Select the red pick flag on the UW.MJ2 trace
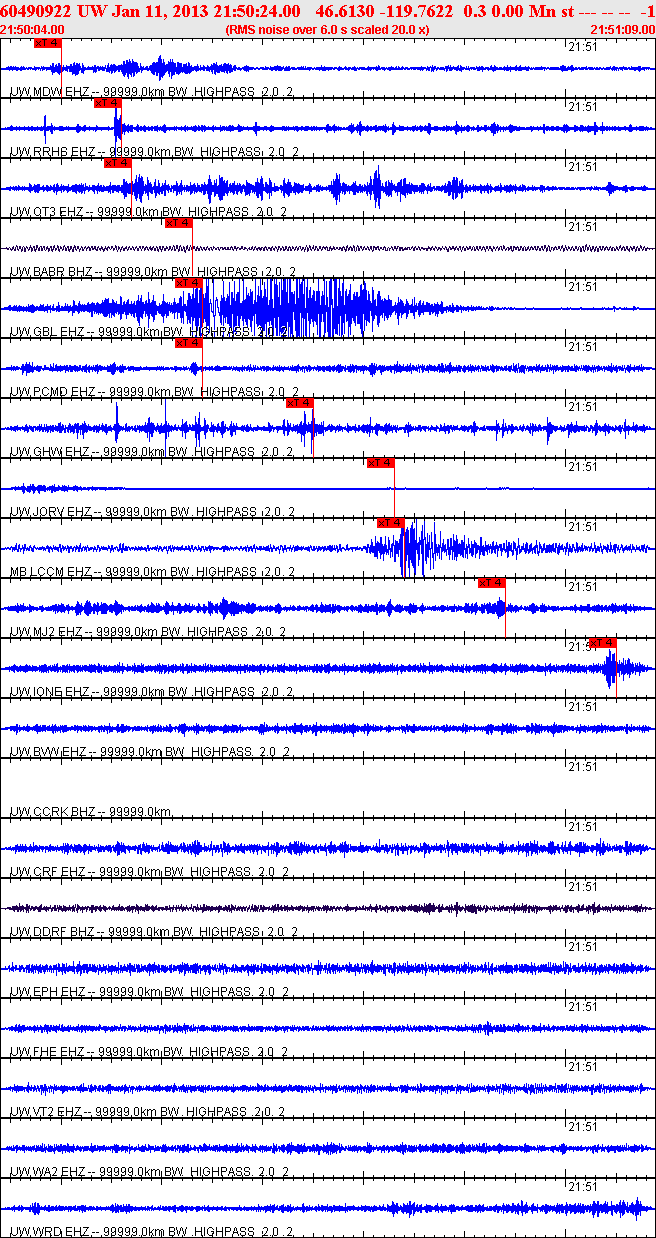Viewport: 656px width, 1238px height. [491, 583]
